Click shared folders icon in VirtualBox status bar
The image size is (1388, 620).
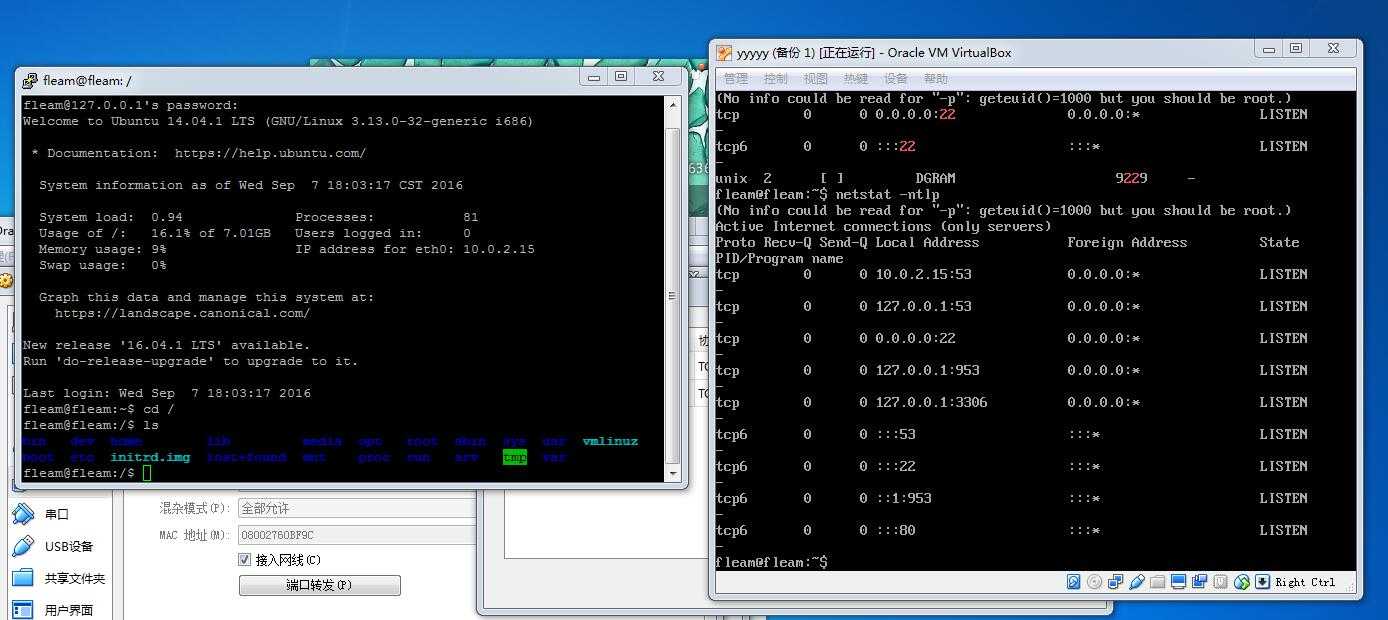[1158, 581]
